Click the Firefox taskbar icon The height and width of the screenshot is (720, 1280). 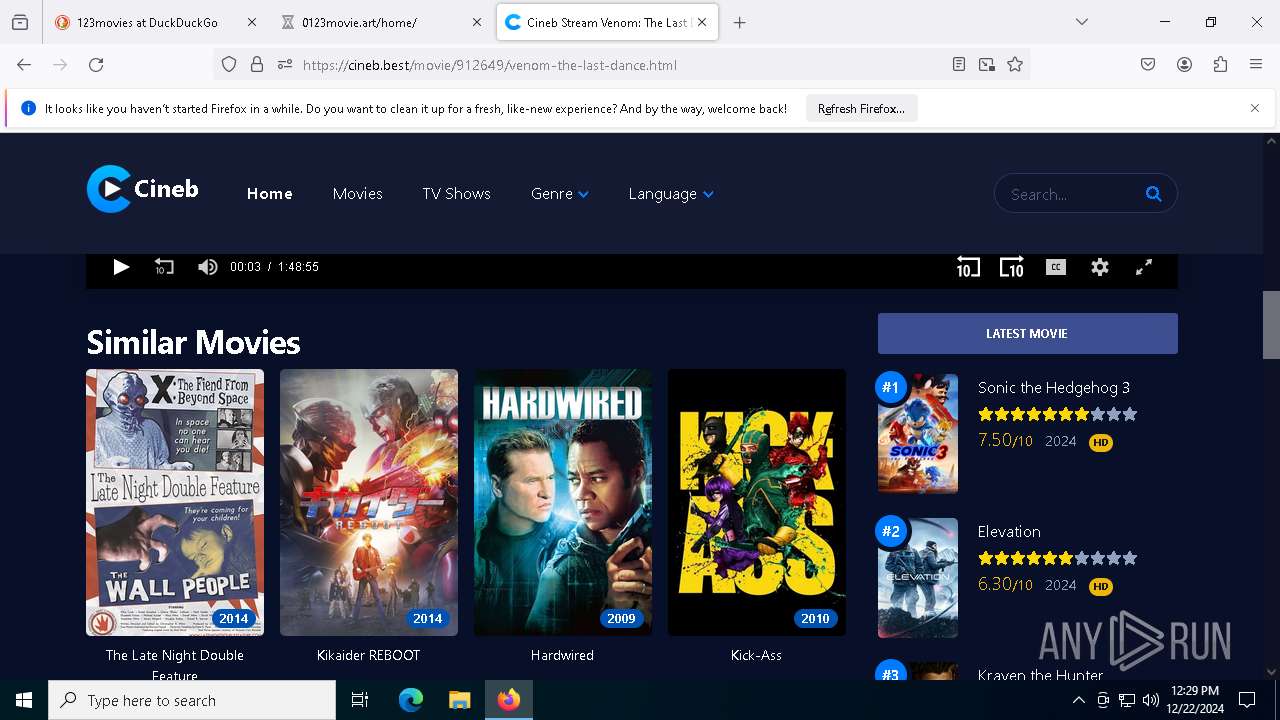click(x=509, y=700)
